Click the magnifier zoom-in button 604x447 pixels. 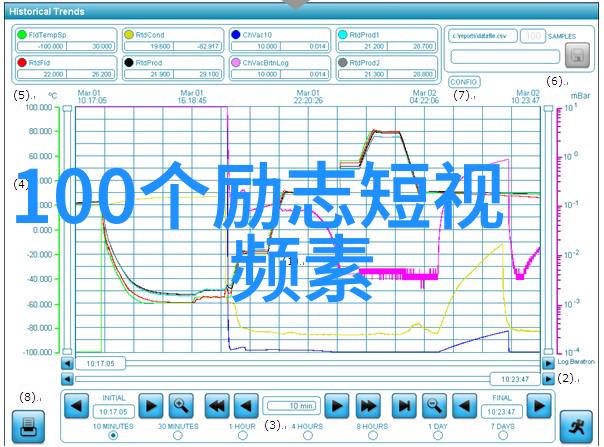[x=181, y=406]
